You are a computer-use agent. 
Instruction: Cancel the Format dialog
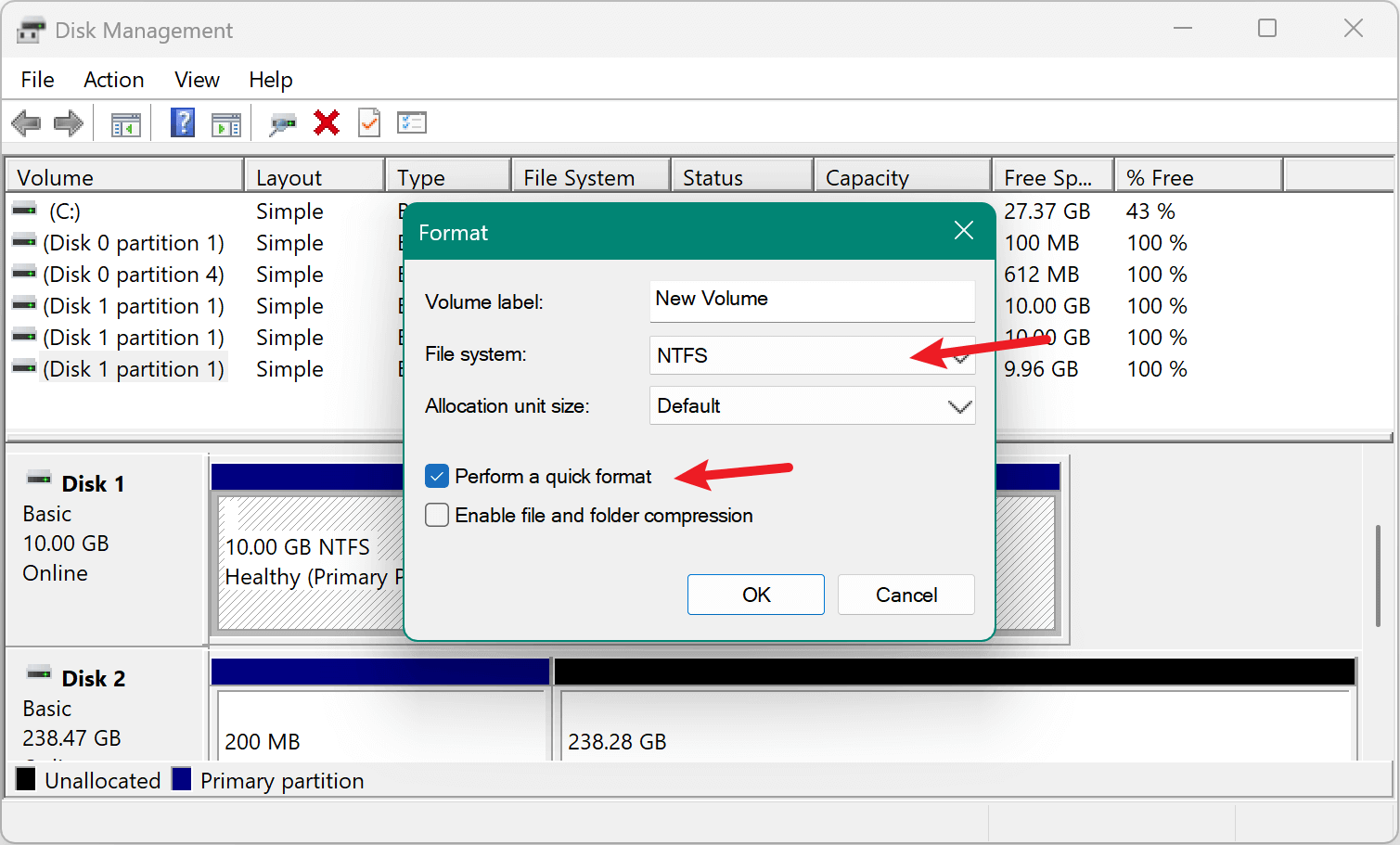(906, 595)
